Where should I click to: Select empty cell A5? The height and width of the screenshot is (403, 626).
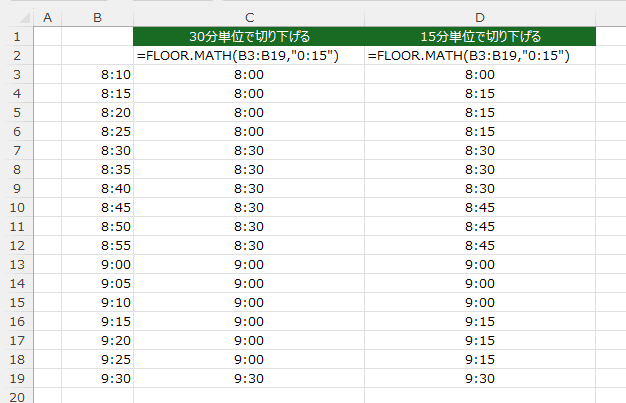pyautogui.click(x=48, y=113)
